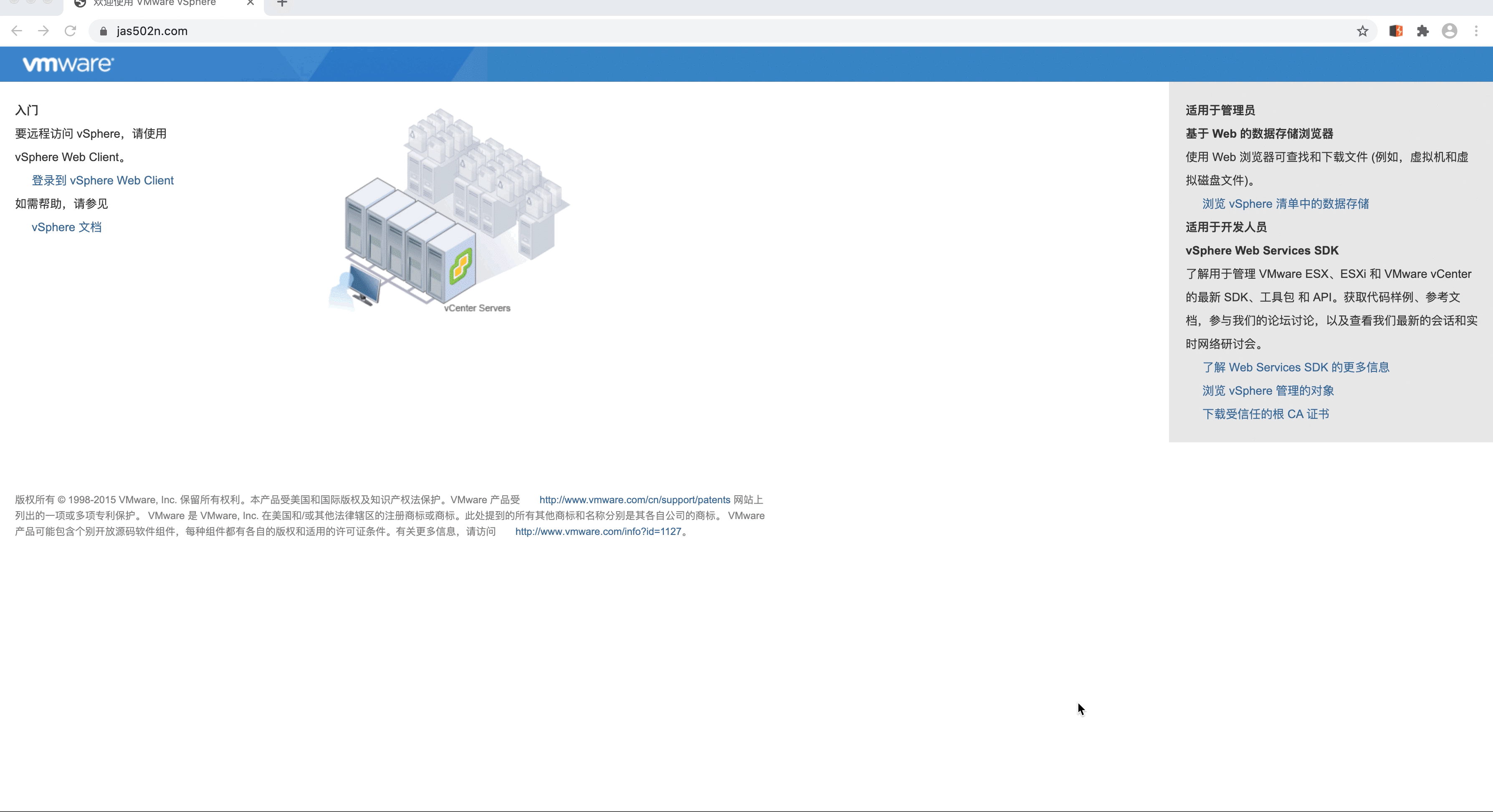
Task: Open the orange extension icon in the toolbar
Action: [x=1396, y=31]
